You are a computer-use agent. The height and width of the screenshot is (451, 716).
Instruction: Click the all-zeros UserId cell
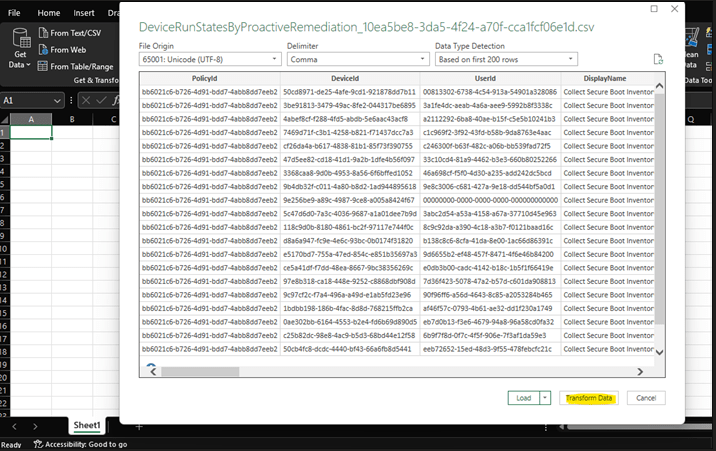[x=490, y=200]
